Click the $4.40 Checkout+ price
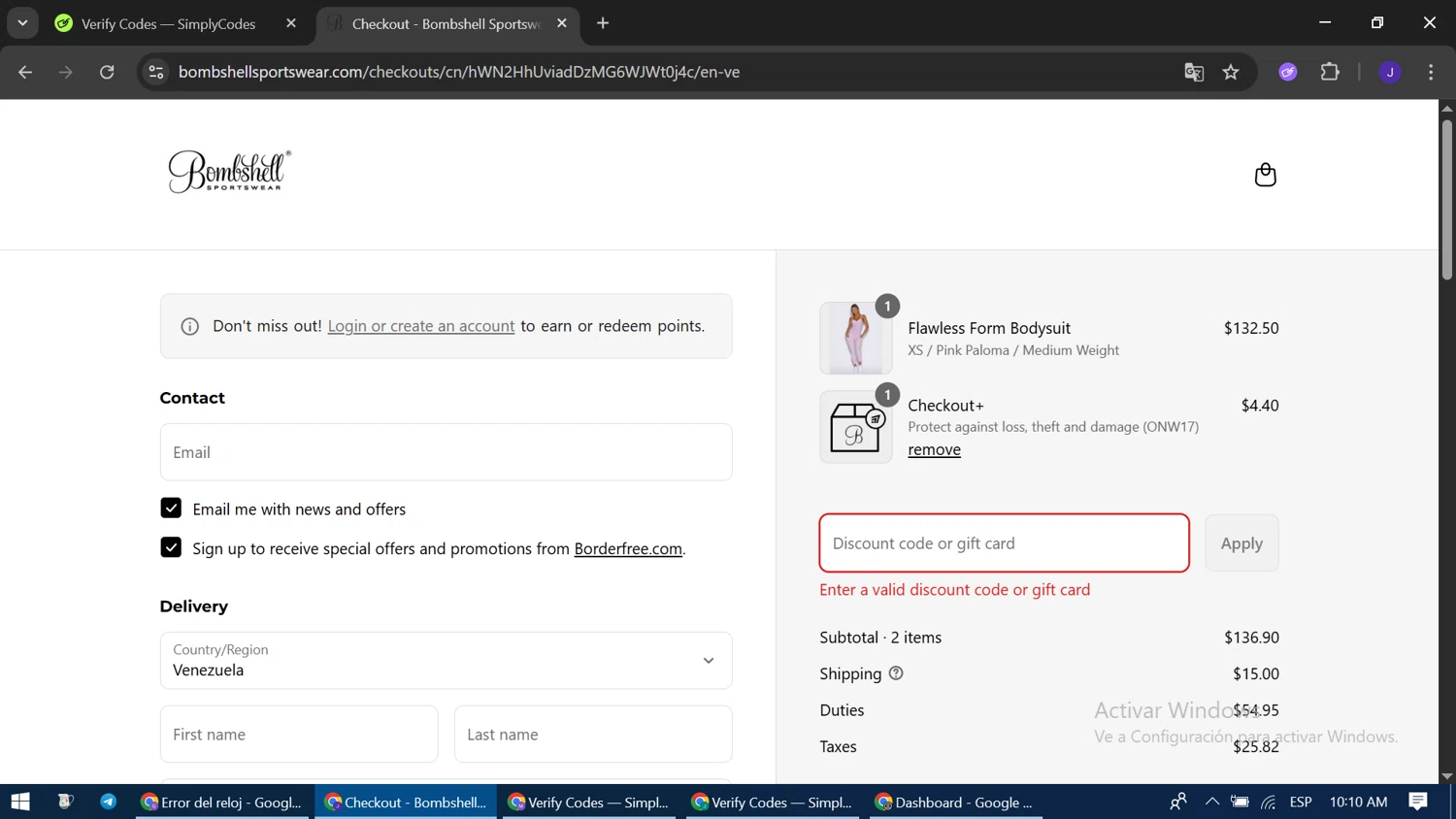This screenshot has height=819, width=1456. tap(1260, 406)
